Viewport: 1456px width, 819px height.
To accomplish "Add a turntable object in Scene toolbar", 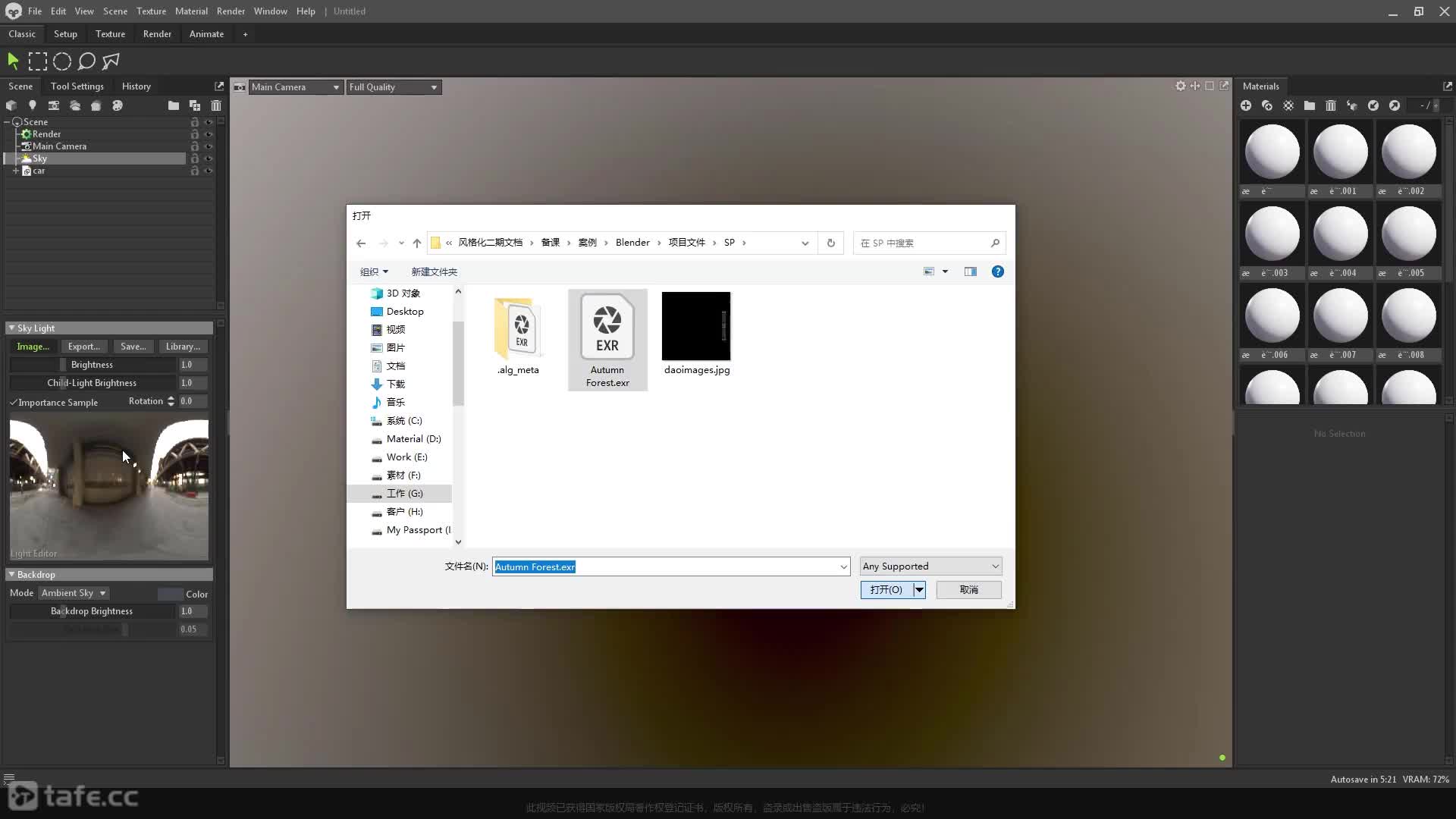I will [x=96, y=105].
